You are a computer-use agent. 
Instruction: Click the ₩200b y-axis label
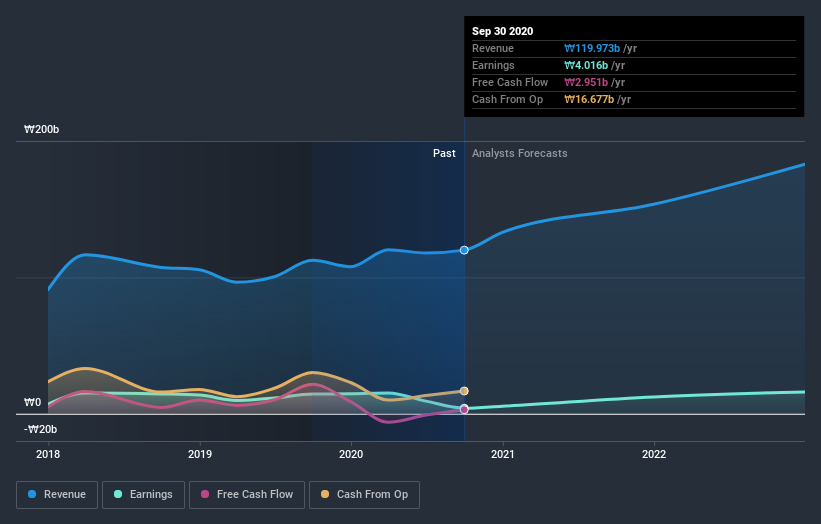click(41, 129)
